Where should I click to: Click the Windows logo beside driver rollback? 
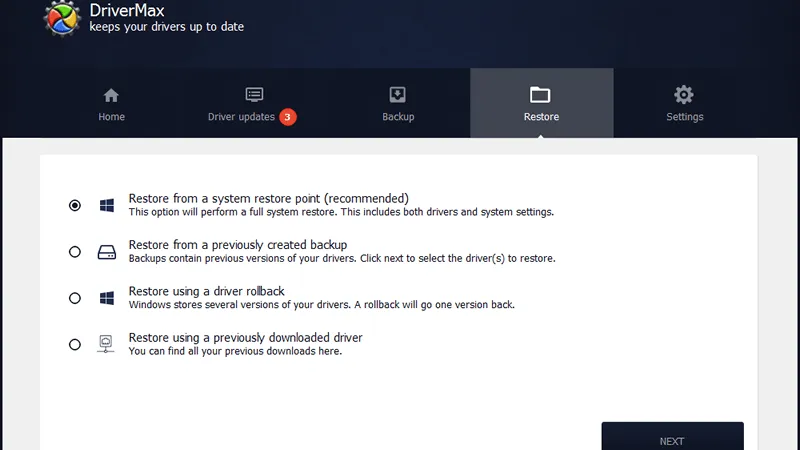(x=106, y=298)
